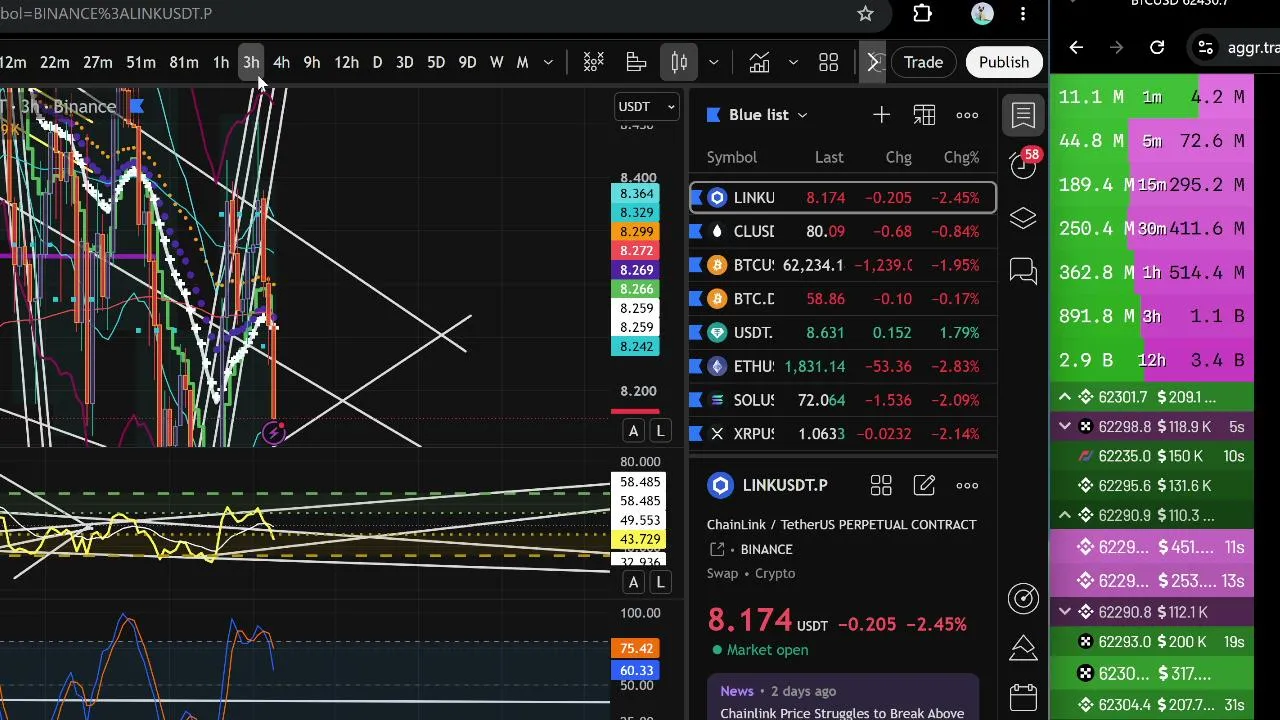
Task: Click the grid icon beside LINKUSDT.P details title
Action: 881,485
